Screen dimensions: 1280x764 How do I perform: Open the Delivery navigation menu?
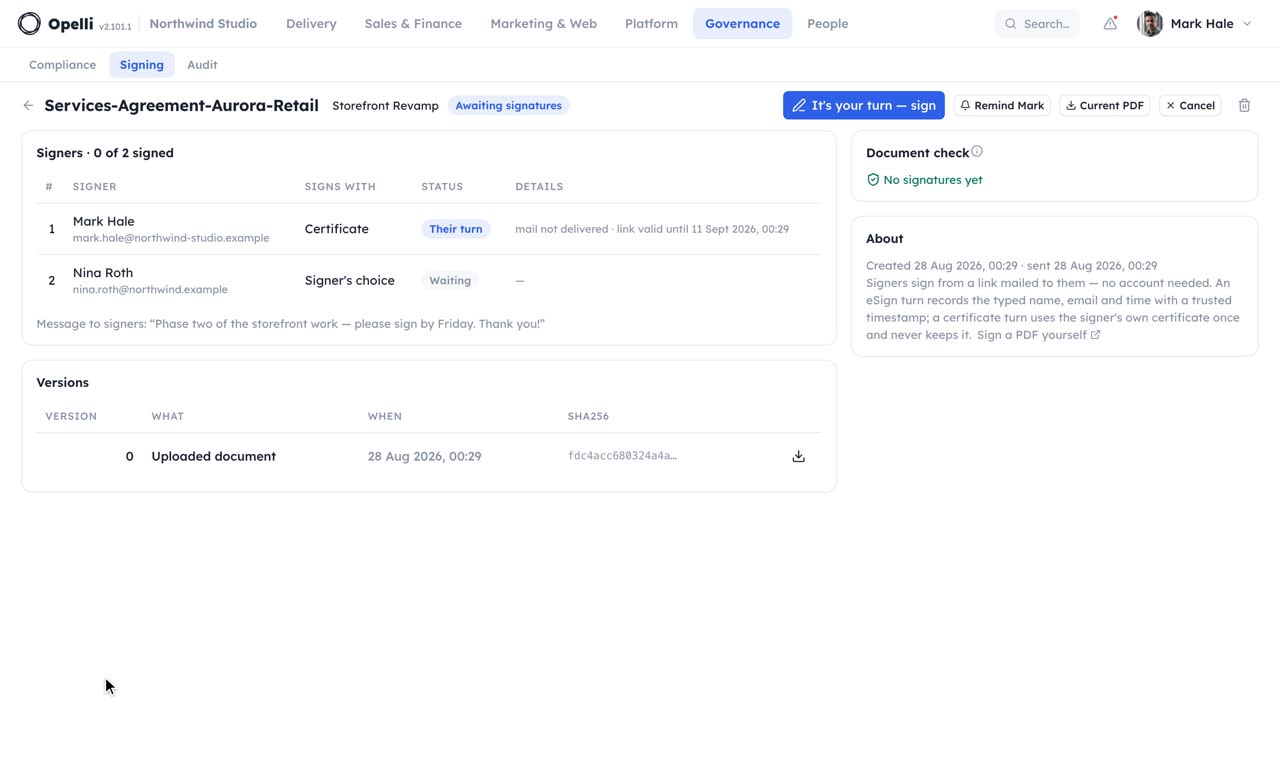(311, 23)
